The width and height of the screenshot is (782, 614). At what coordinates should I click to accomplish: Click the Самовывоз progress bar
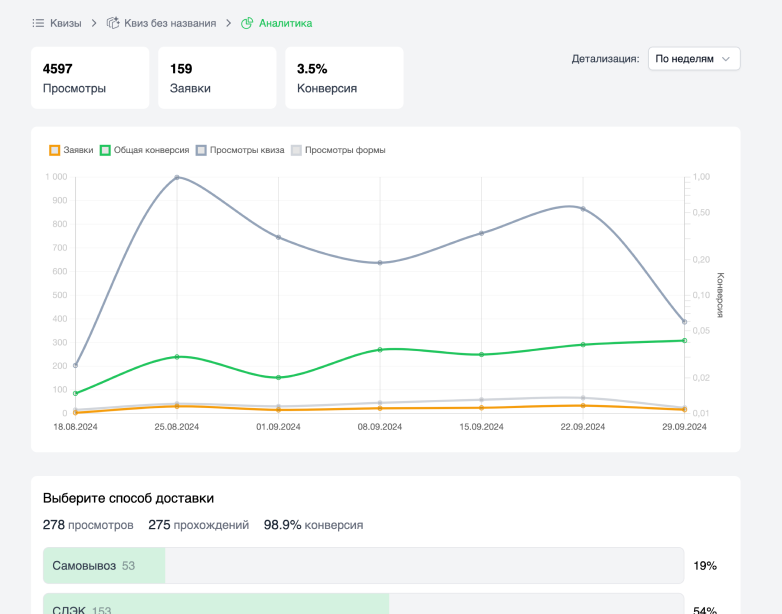(x=363, y=566)
